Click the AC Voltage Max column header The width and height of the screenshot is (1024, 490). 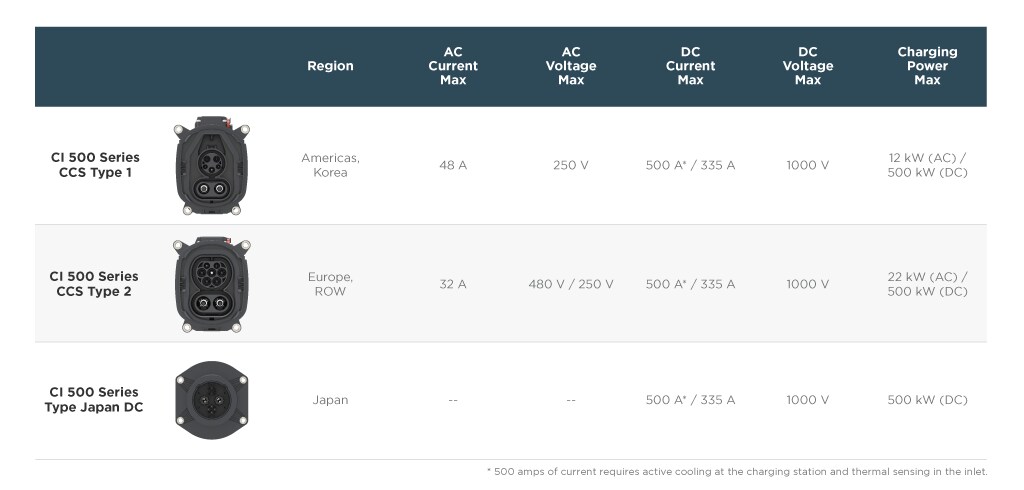click(x=571, y=66)
